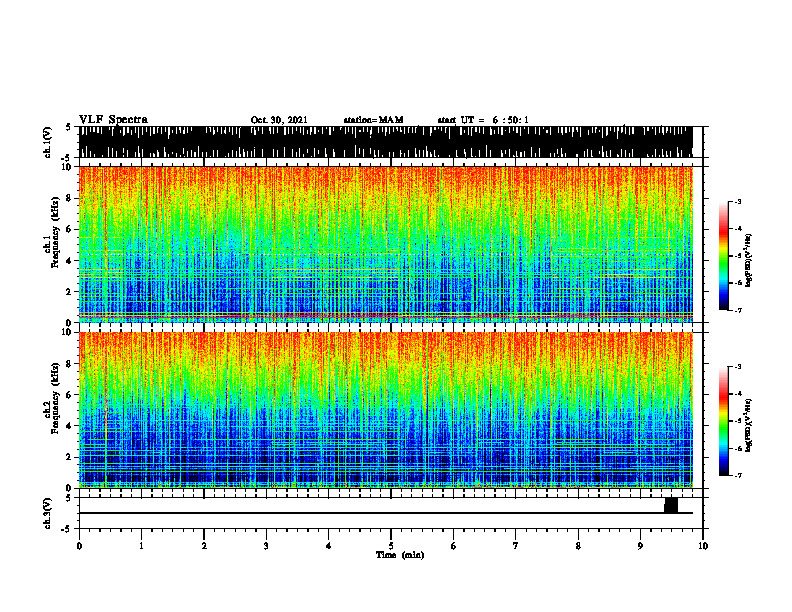The image size is (792, 612).
Task: Click the "5" tick on the time axis
Action: tap(391, 546)
